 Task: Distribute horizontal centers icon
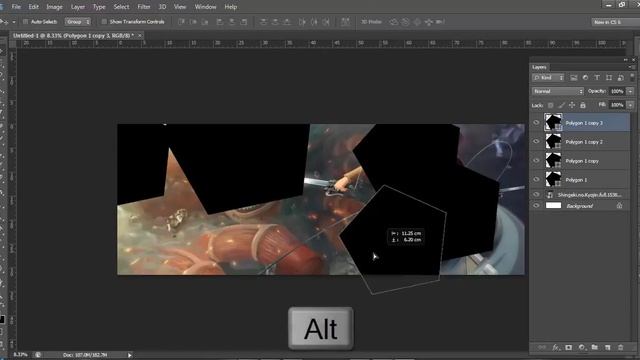click(x=314, y=22)
